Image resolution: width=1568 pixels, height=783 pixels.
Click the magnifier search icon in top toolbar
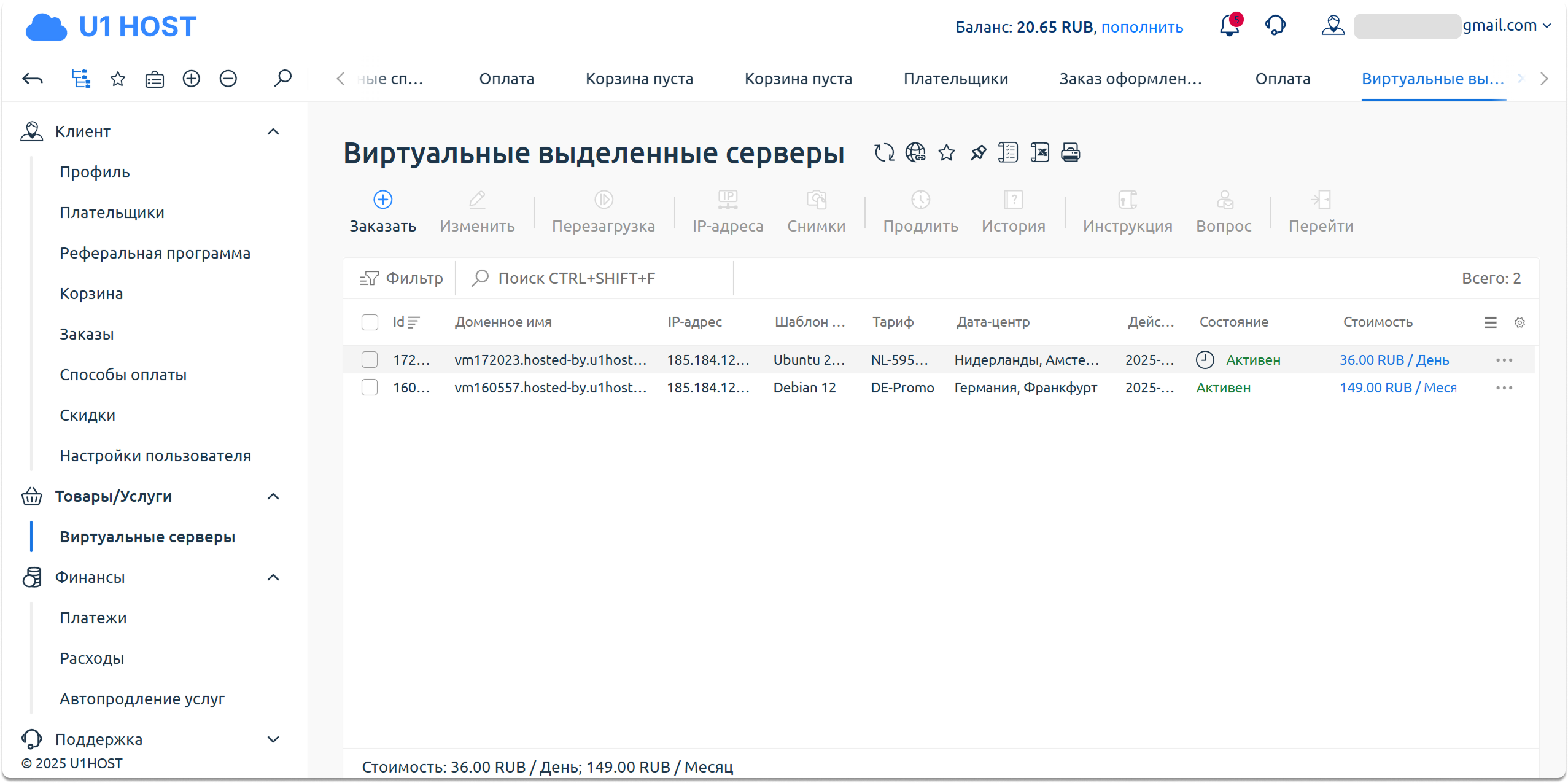tap(282, 79)
